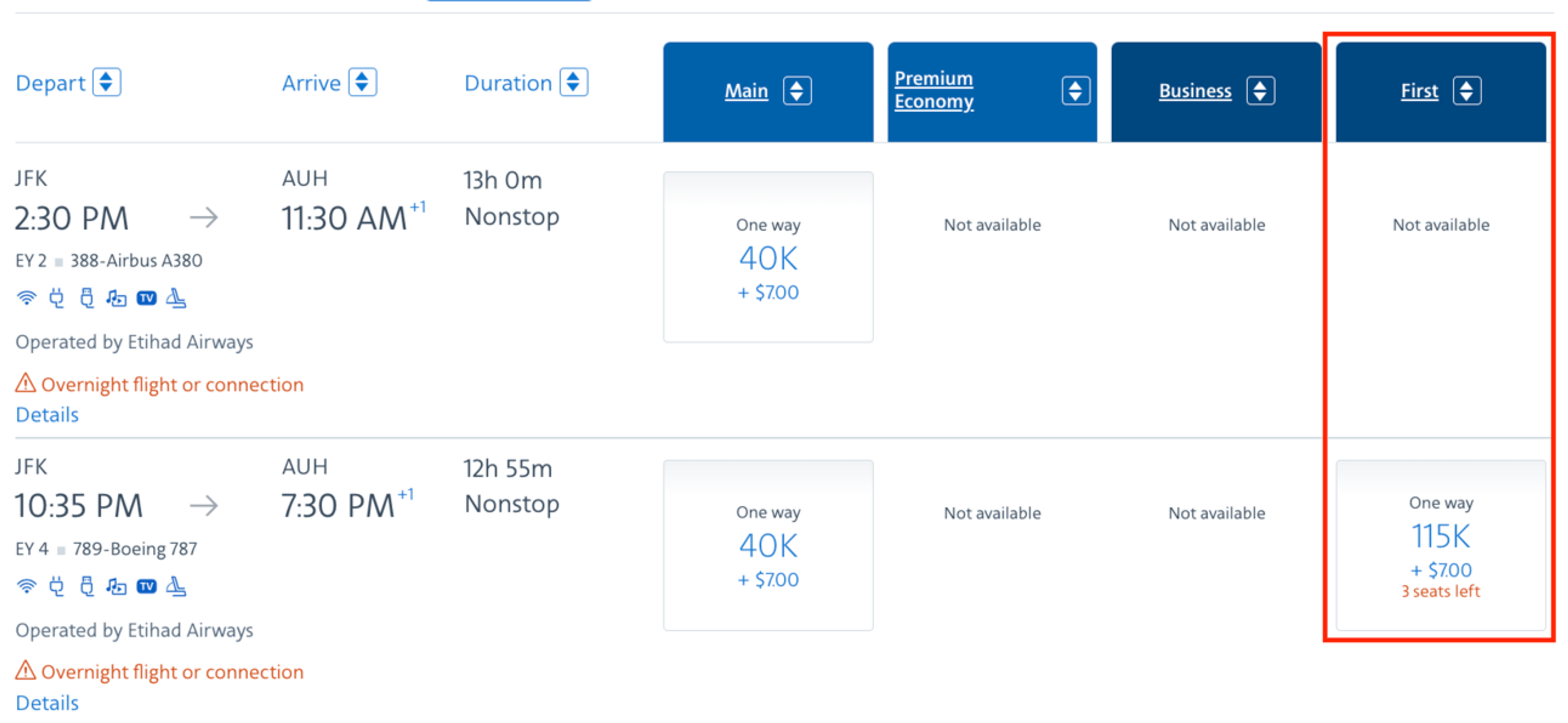Open Details for the EY 4 flight

click(47, 703)
